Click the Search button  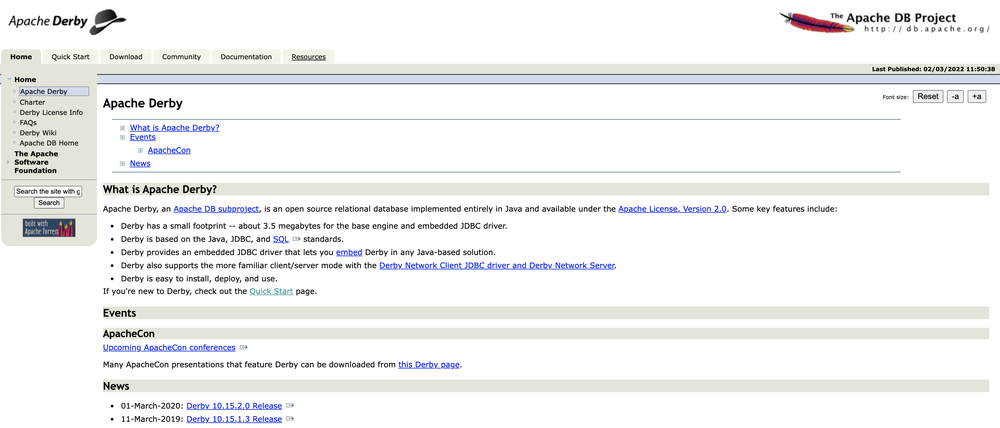[x=48, y=203]
